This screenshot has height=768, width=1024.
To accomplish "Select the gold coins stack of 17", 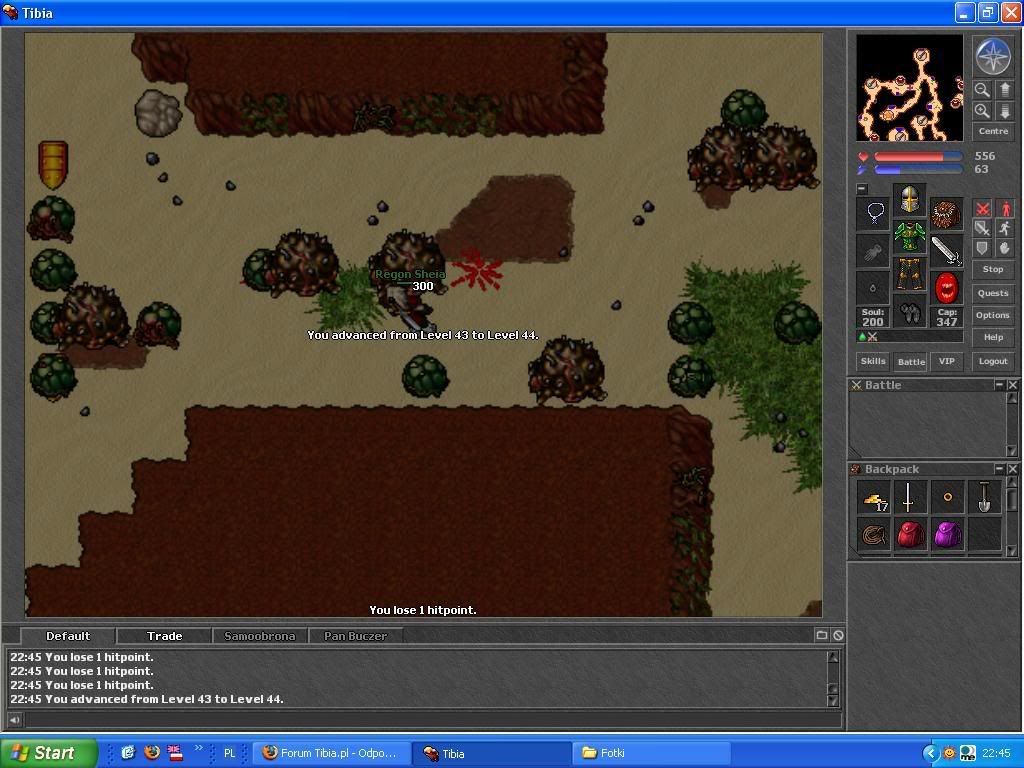I will click(874, 499).
